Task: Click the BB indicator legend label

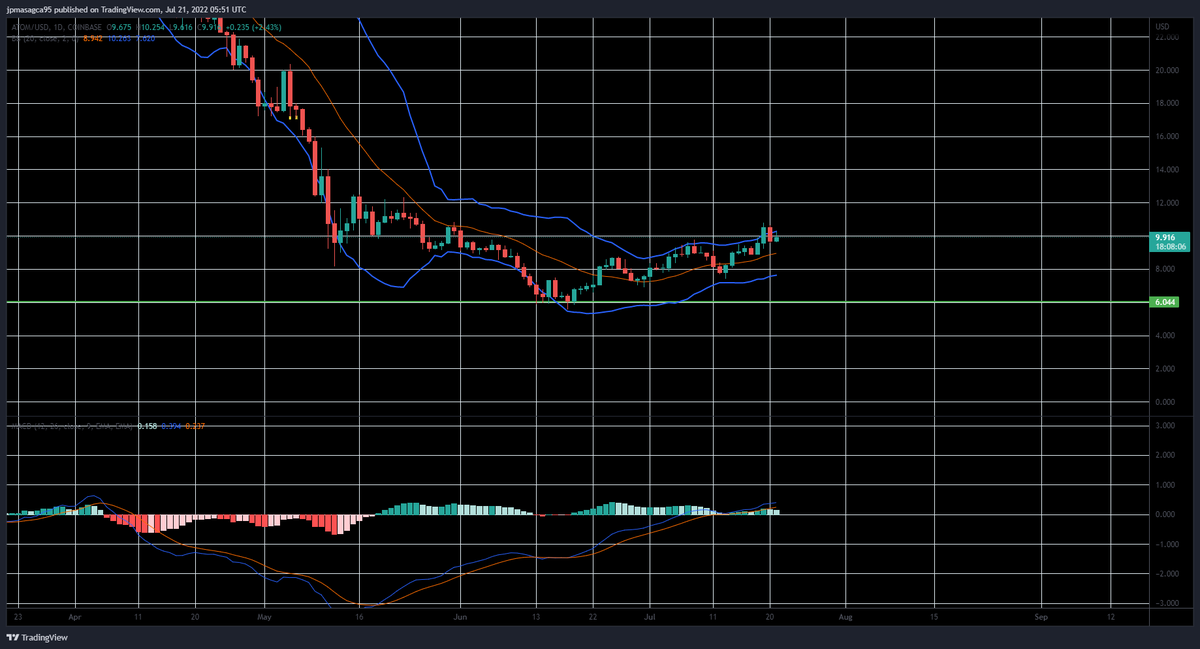Action: (43, 39)
